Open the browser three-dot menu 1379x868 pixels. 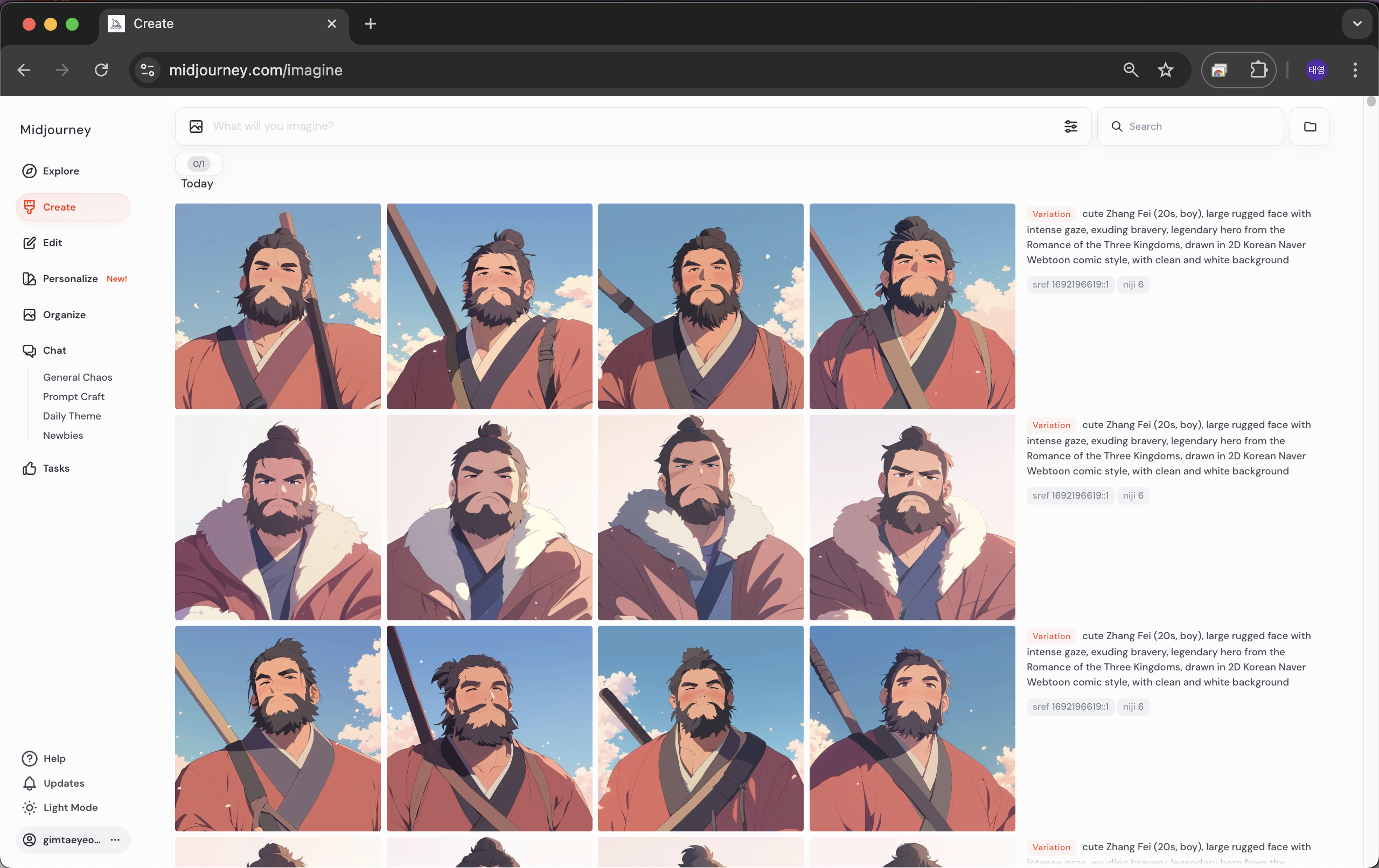pyautogui.click(x=1355, y=71)
